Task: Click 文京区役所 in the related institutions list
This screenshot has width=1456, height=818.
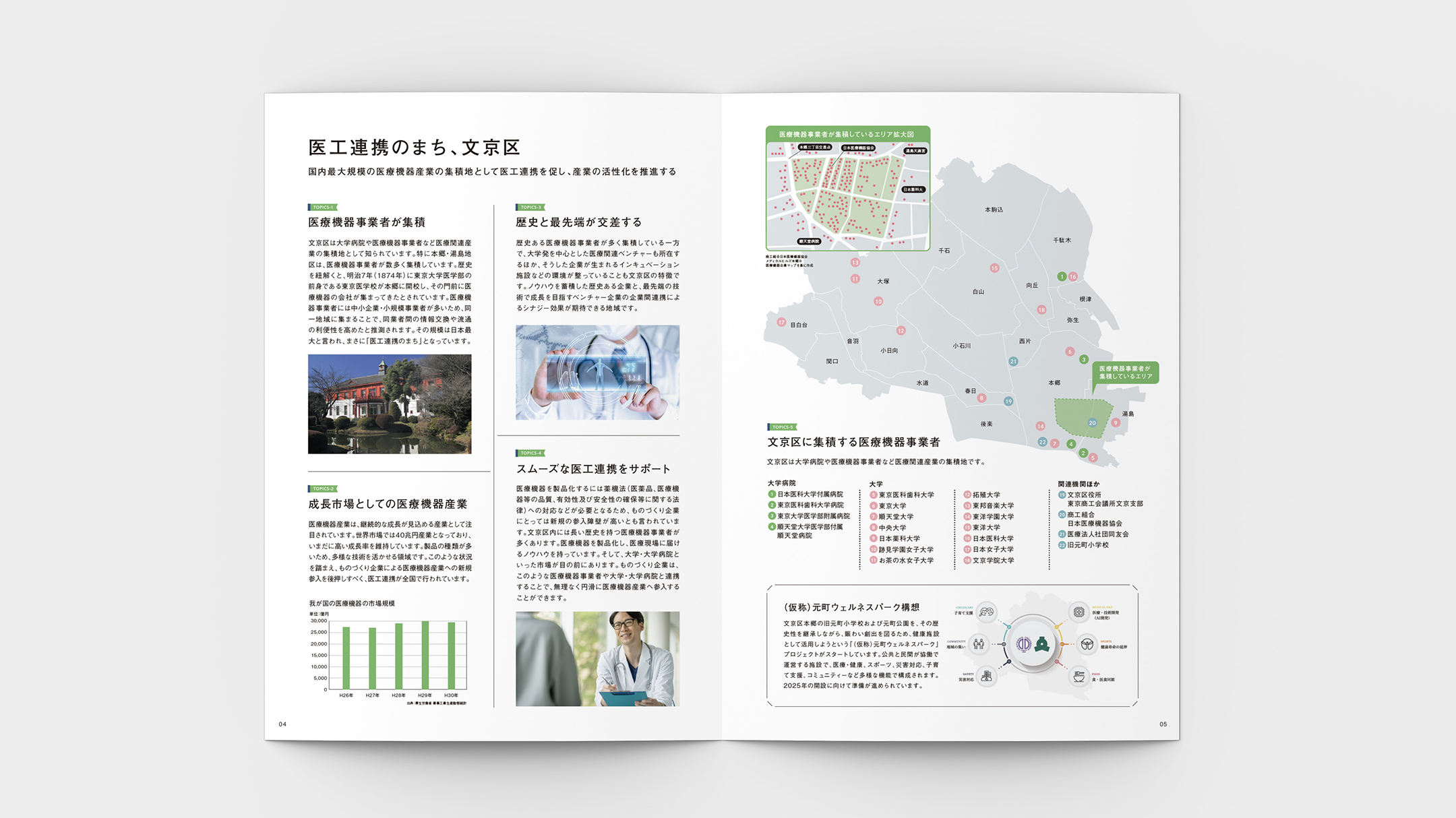Action: tap(1084, 495)
